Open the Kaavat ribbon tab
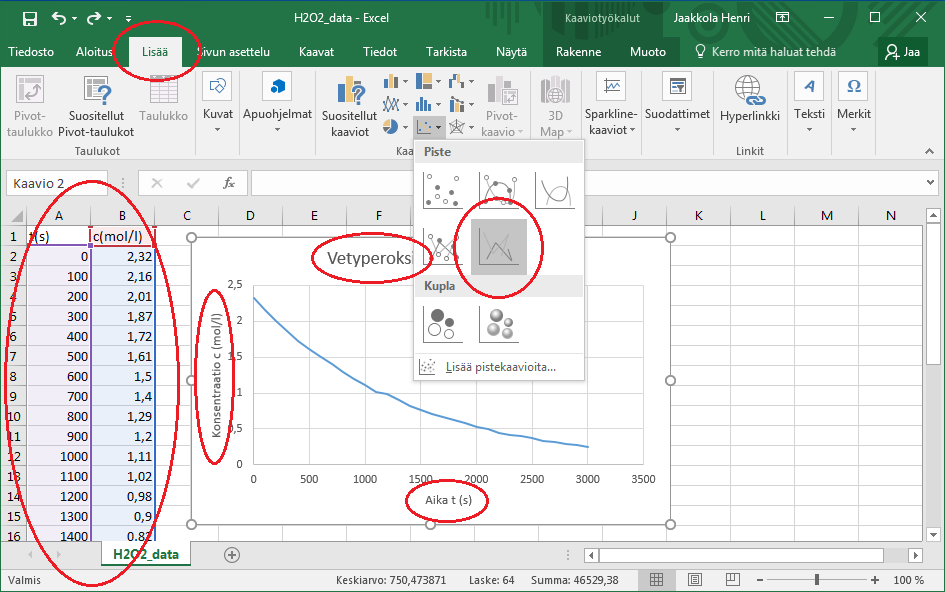 pos(316,52)
